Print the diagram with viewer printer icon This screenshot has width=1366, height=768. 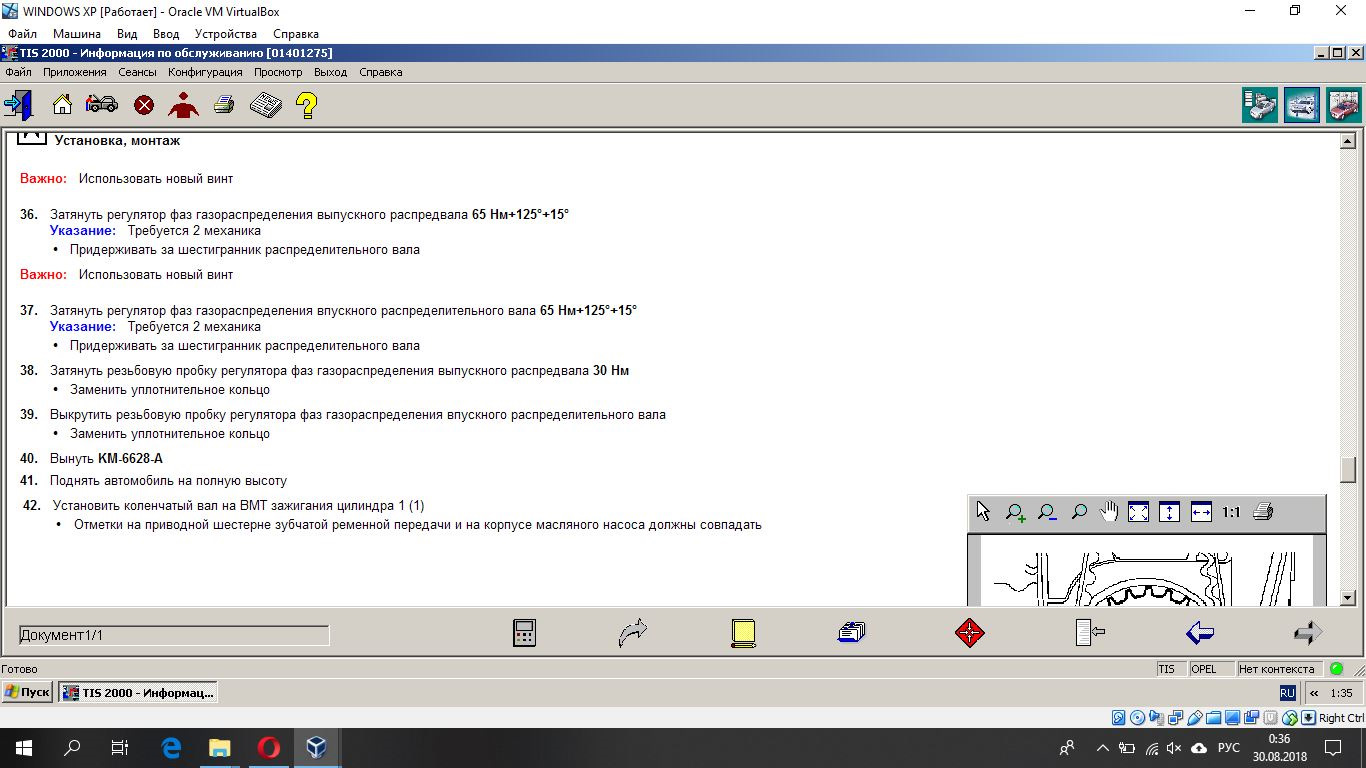[x=1263, y=512]
